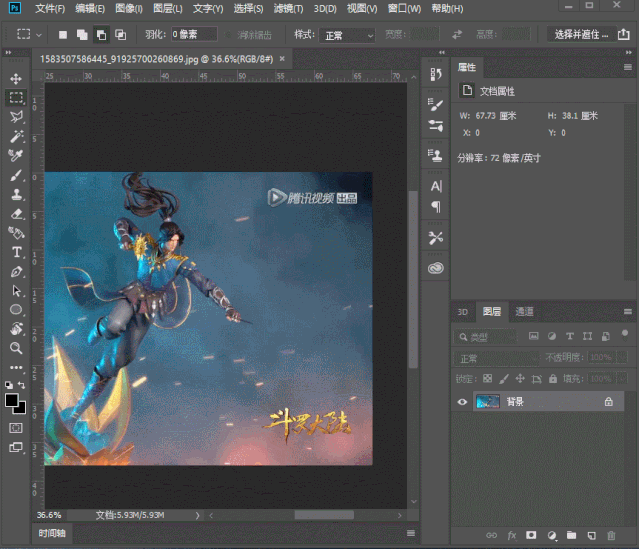Create a new layer group
Viewport: 639px width, 549px height.
571,535
